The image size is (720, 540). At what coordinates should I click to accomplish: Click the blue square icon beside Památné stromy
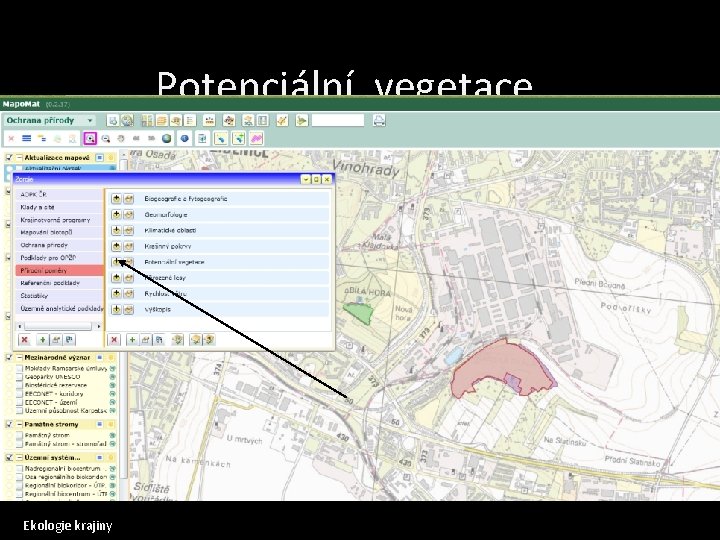click(99, 424)
